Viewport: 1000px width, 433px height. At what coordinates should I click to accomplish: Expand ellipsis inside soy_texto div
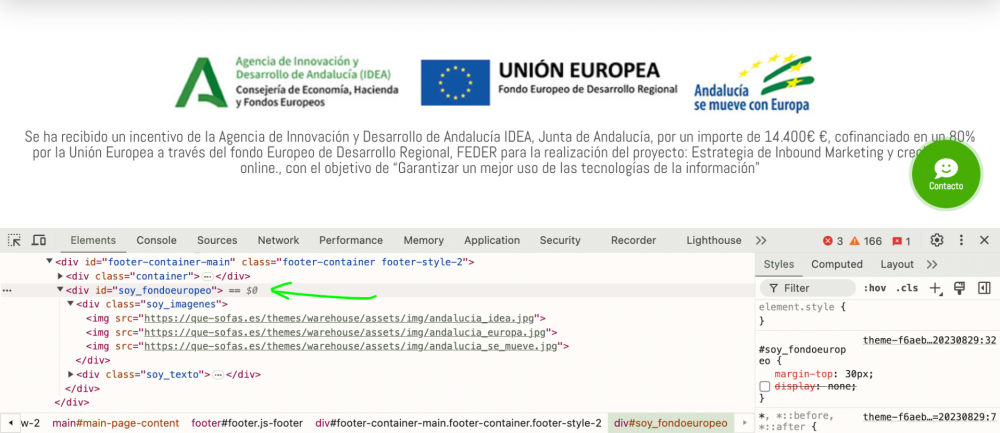click(218, 374)
